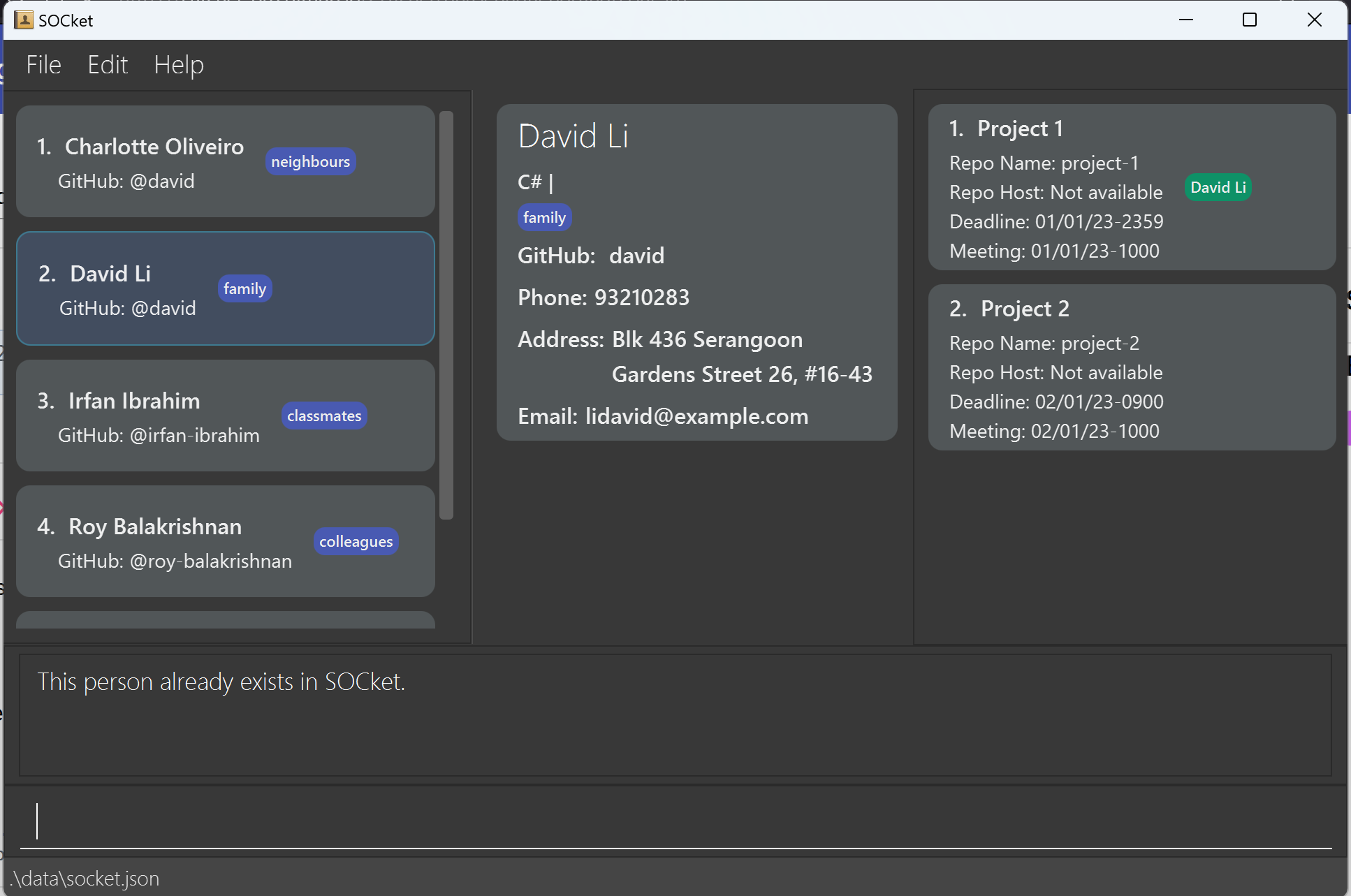1351x896 pixels.
Task: Click the neighbours tag on Charlotte Oliveiro
Action: 310,162
